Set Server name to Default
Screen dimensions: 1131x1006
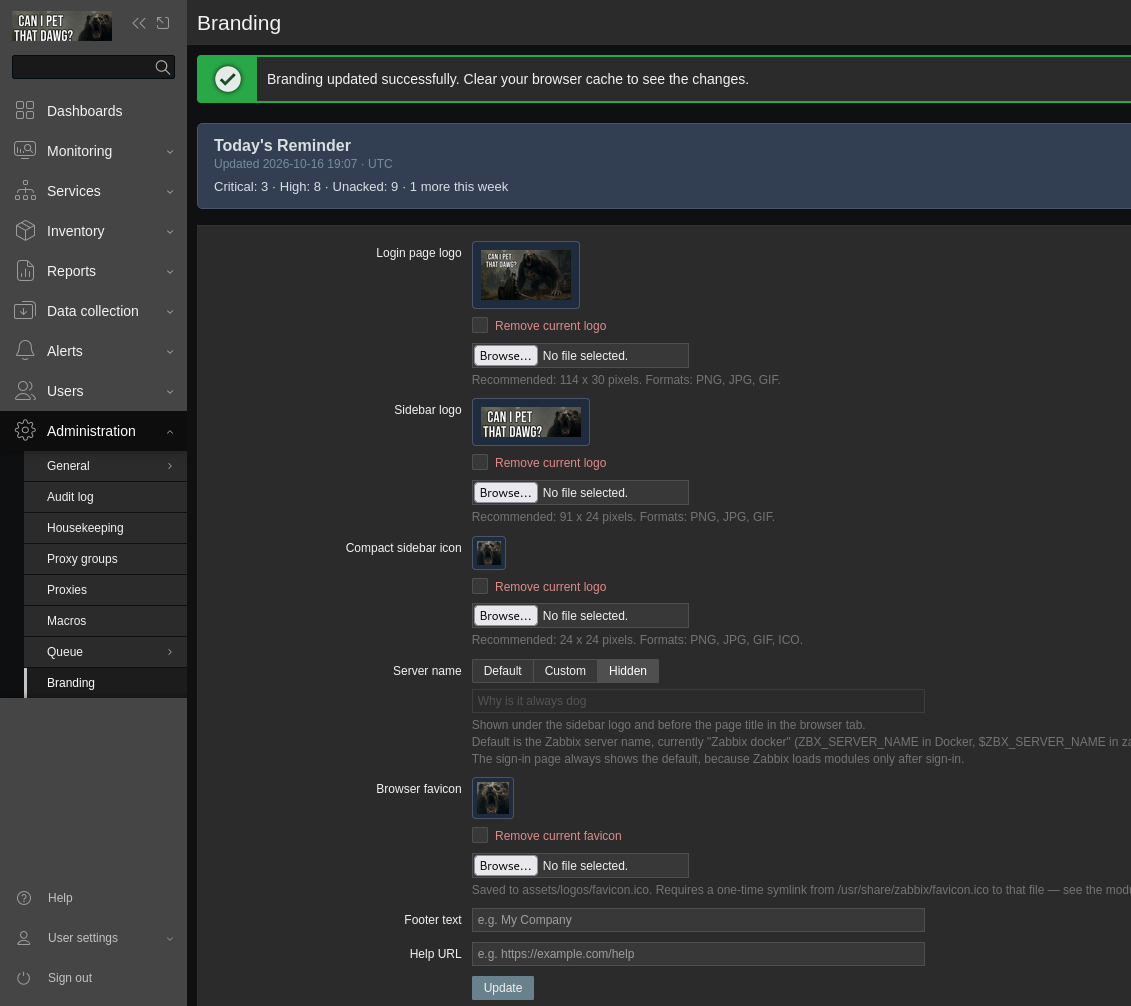(503, 671)
